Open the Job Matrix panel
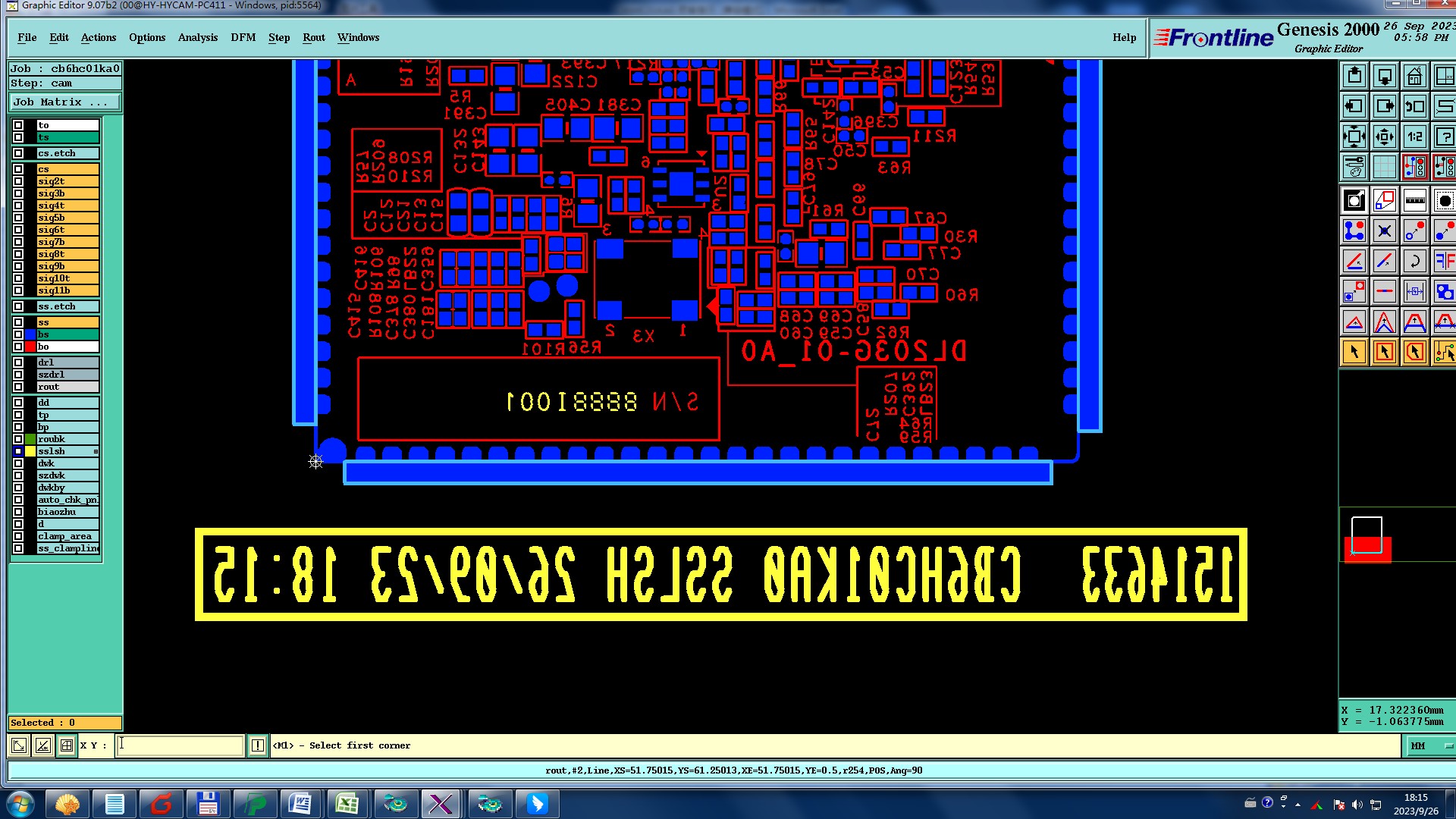This screenshot has height=819, width=1456. (x=64, y=102)
